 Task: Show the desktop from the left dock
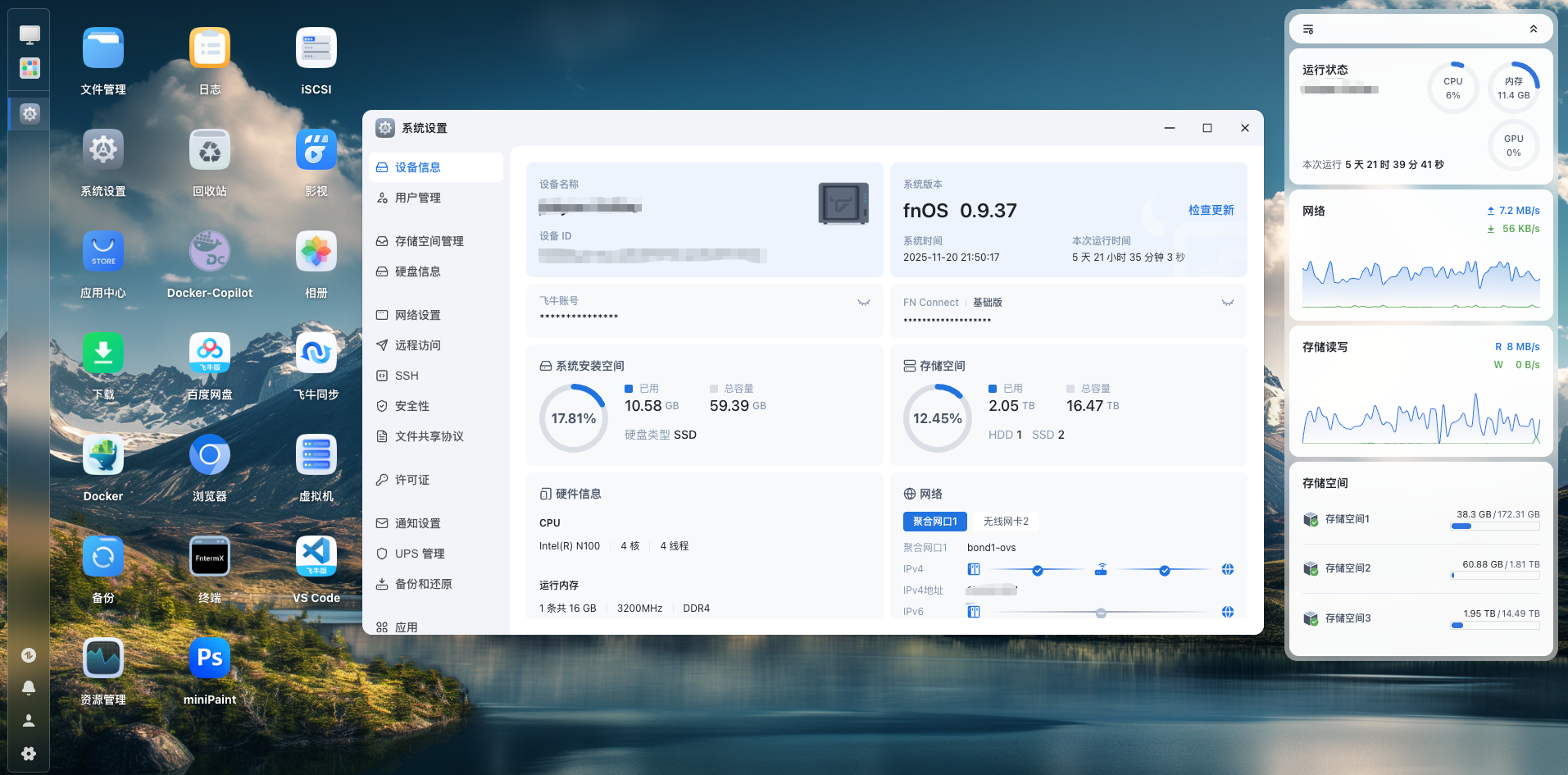30,34
